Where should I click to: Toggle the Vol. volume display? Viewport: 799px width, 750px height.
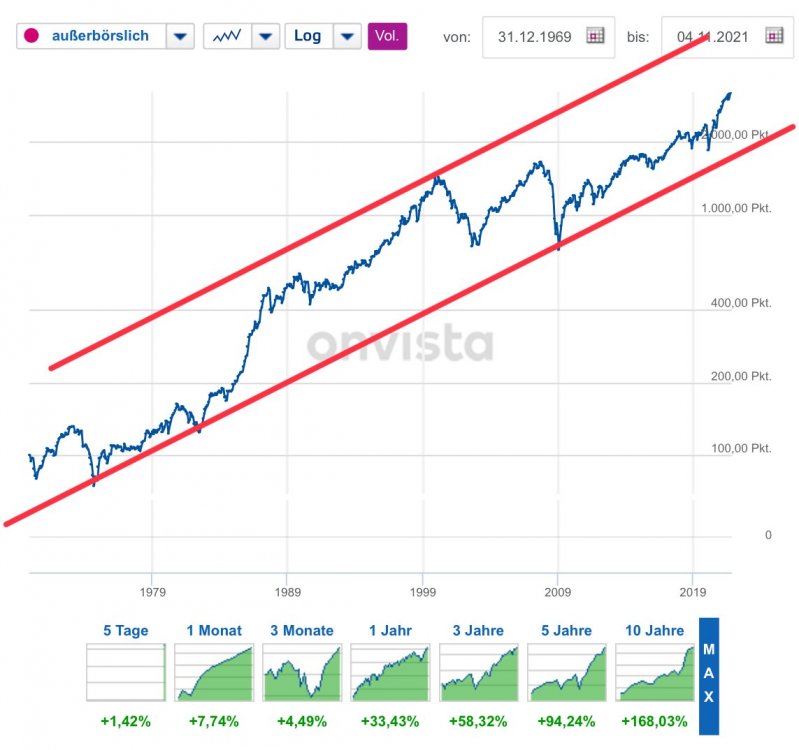tap(387, 36)
